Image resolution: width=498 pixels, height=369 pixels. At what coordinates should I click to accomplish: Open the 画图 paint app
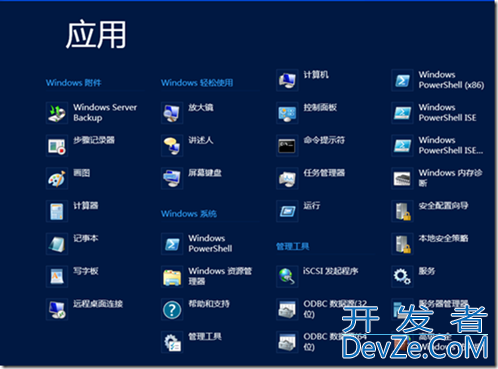(x=68, y=178)
